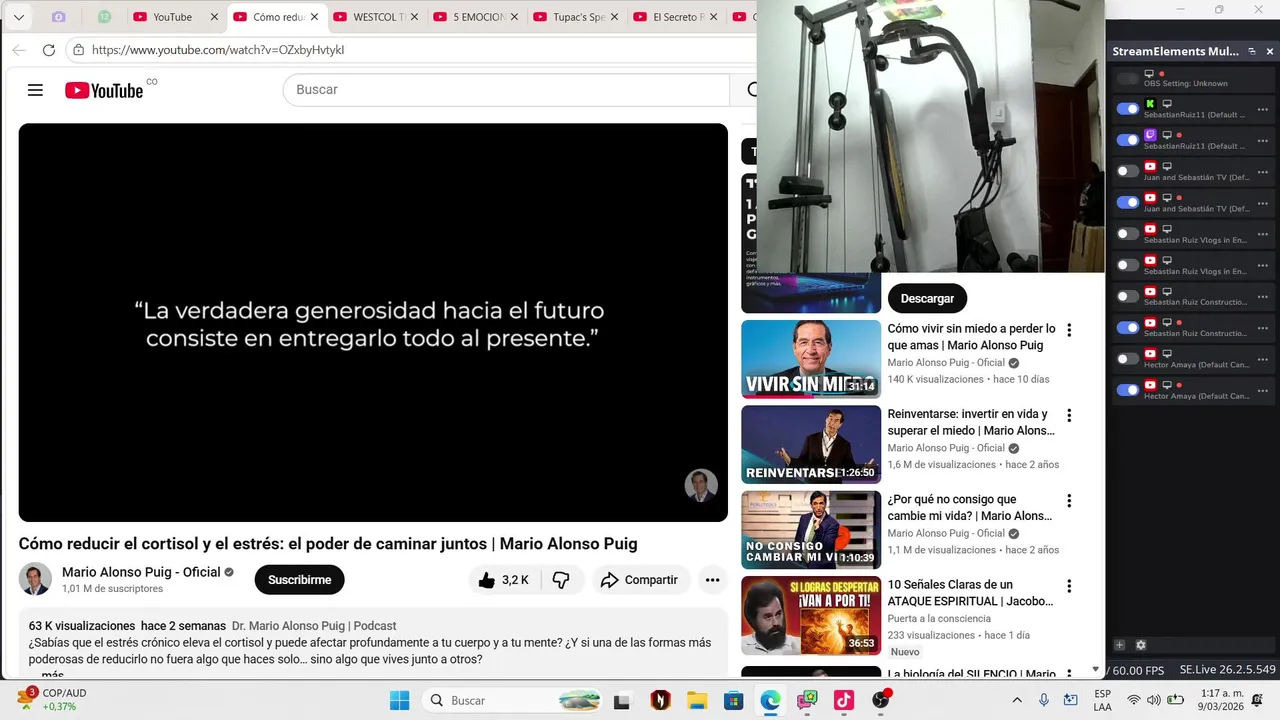
Task: Switch to the 'Tupac's Spe' browser tab
Action: point(578,17)
